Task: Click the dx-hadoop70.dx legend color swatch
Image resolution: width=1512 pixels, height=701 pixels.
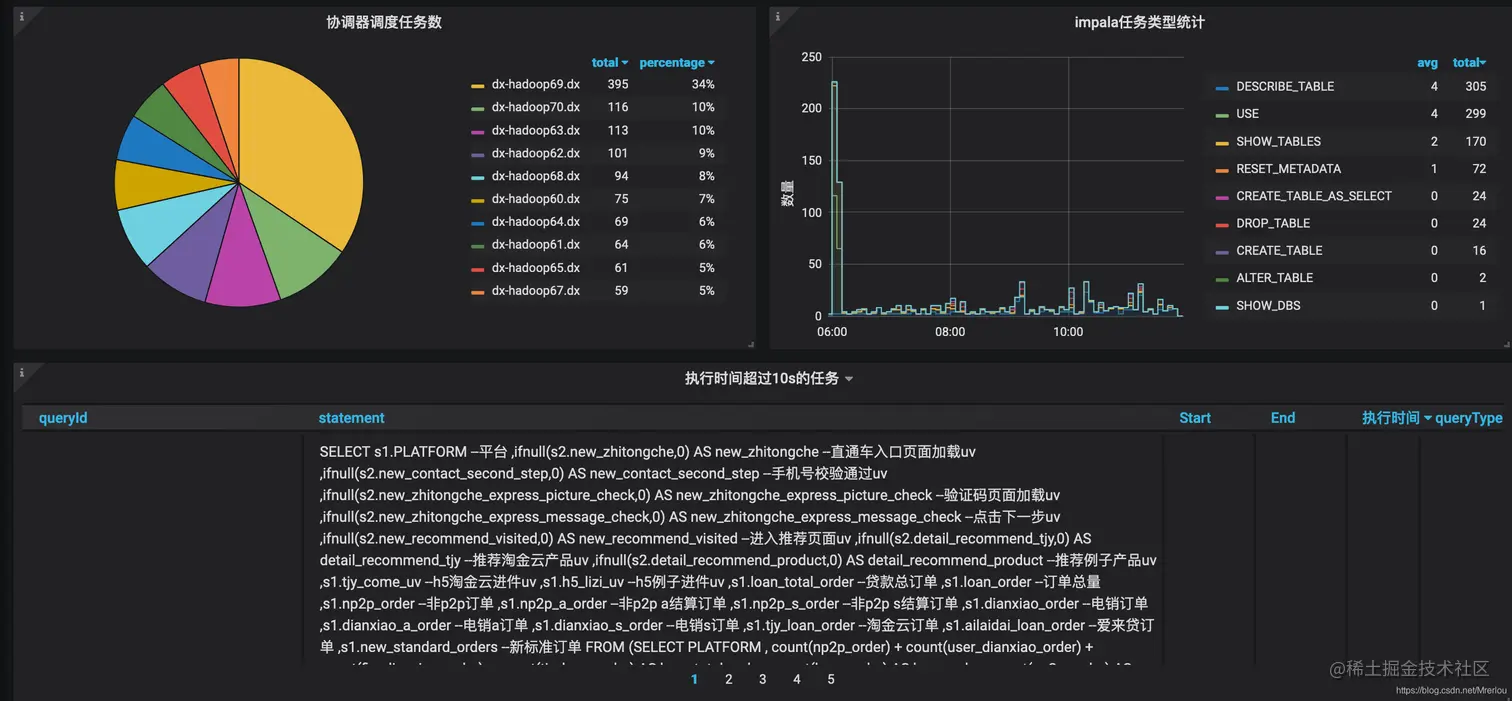Action: (478, 108)
